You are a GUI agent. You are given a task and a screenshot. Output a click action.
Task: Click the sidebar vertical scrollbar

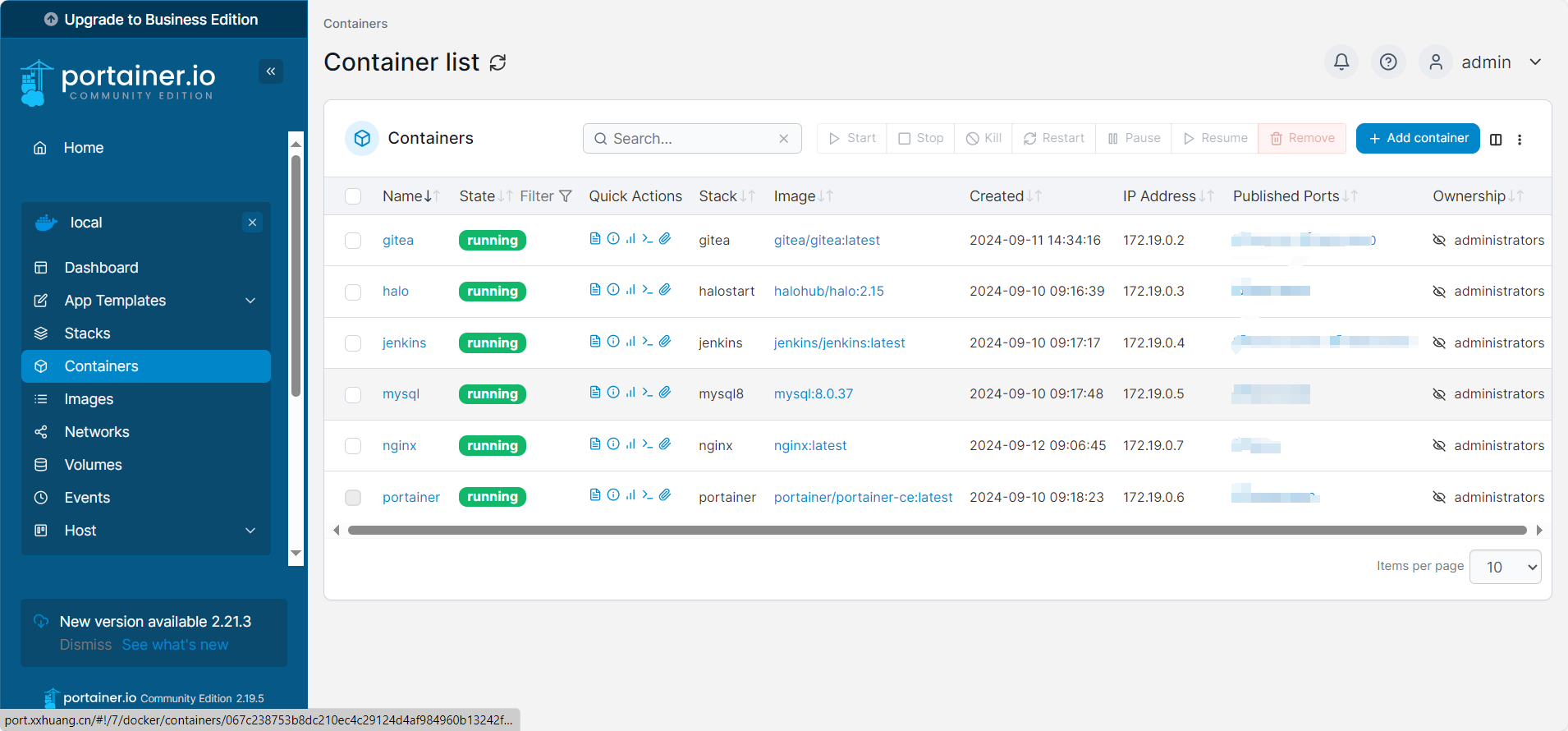pos(296,274)
